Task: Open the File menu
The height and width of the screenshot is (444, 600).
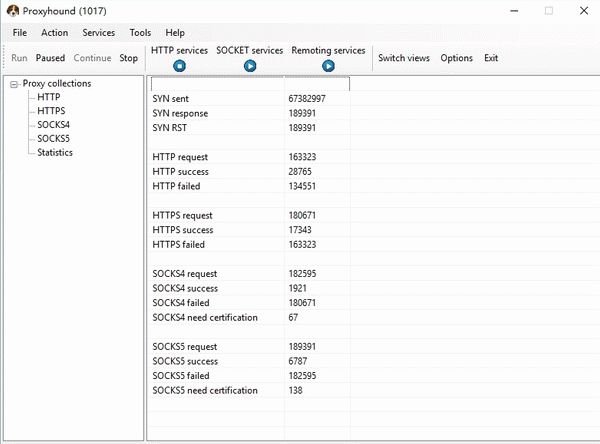Action: (20, 33)
